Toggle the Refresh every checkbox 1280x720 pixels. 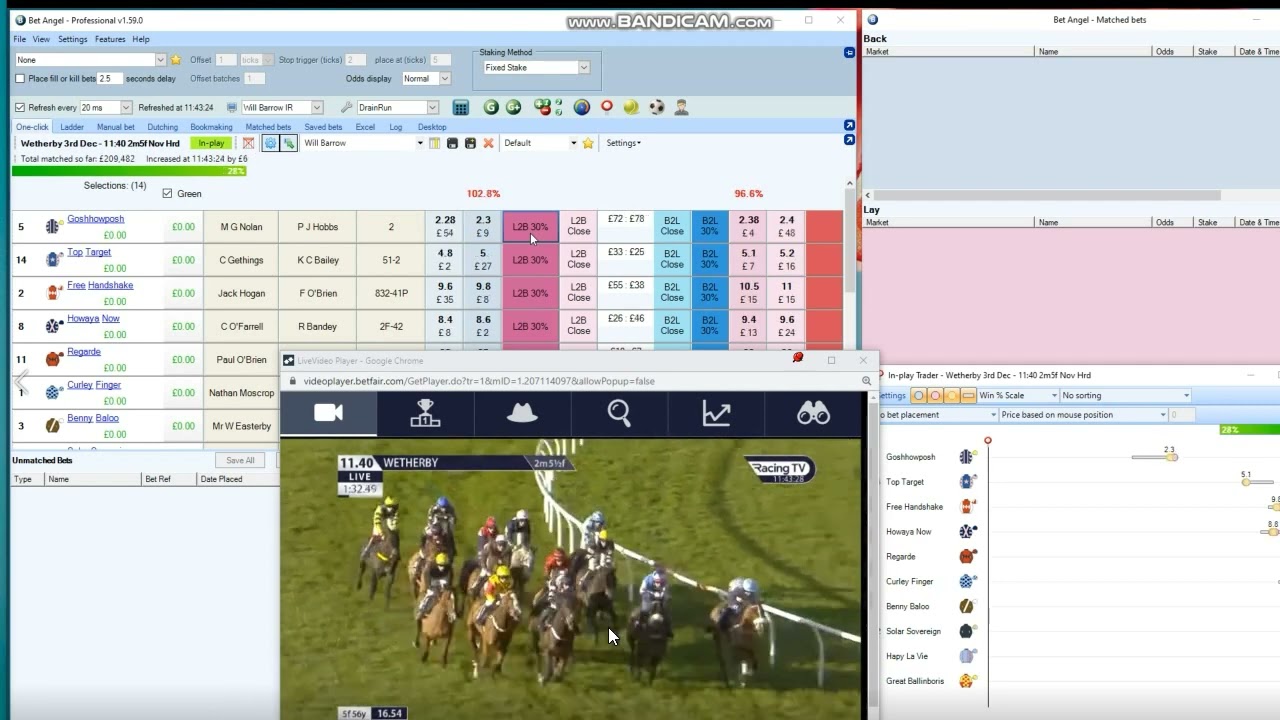click(x=20, y=107)
